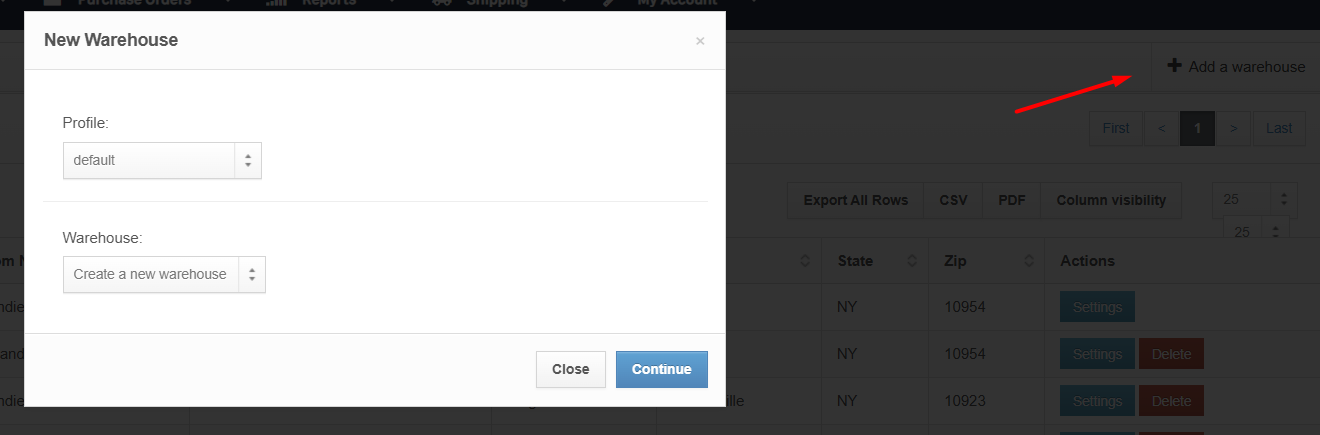Click Export All Rows
The width and height of the screenshot is (1320, 435).
pos(856,200)
